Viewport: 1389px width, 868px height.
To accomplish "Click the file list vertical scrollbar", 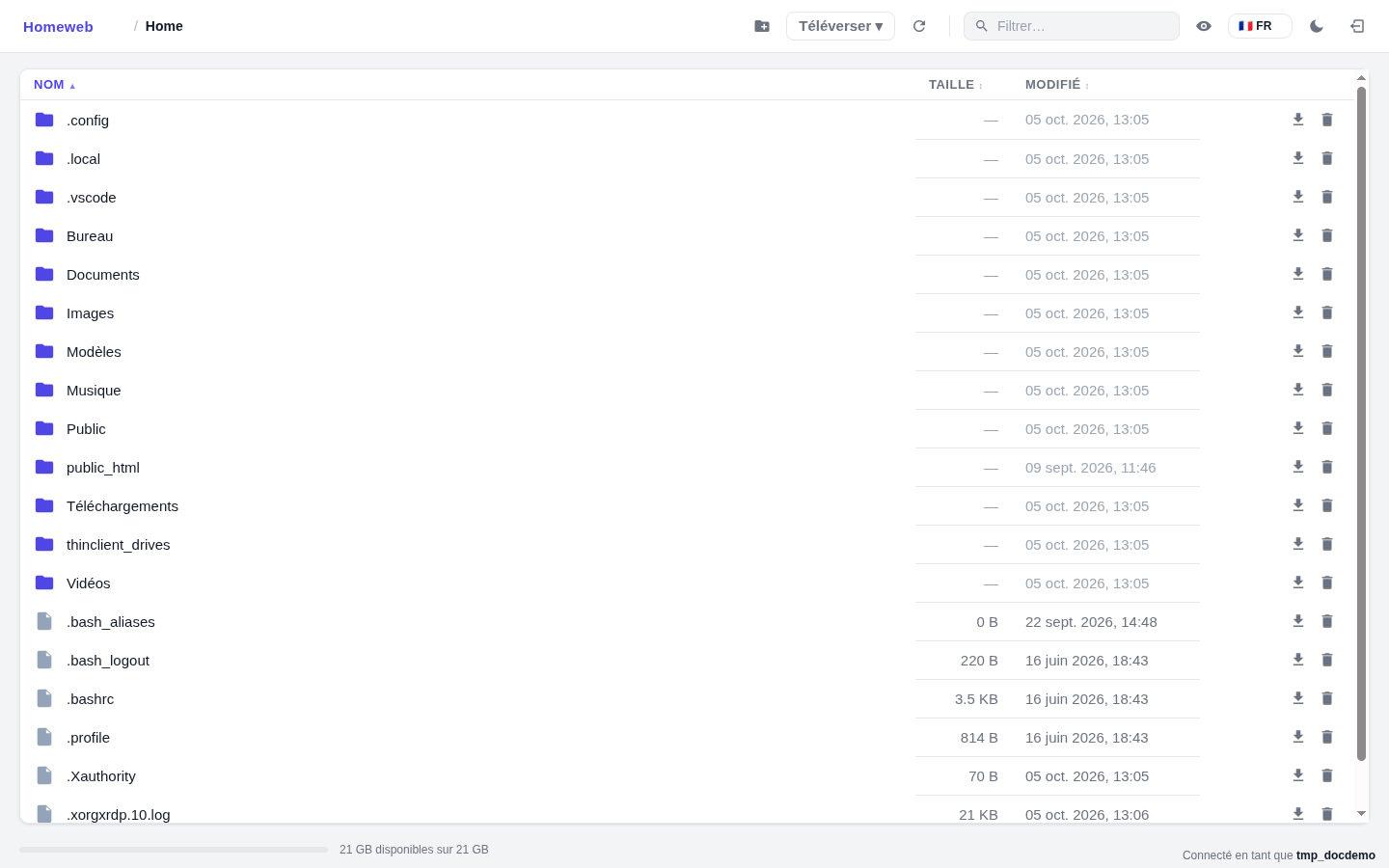I will [x=1361, y=424].
